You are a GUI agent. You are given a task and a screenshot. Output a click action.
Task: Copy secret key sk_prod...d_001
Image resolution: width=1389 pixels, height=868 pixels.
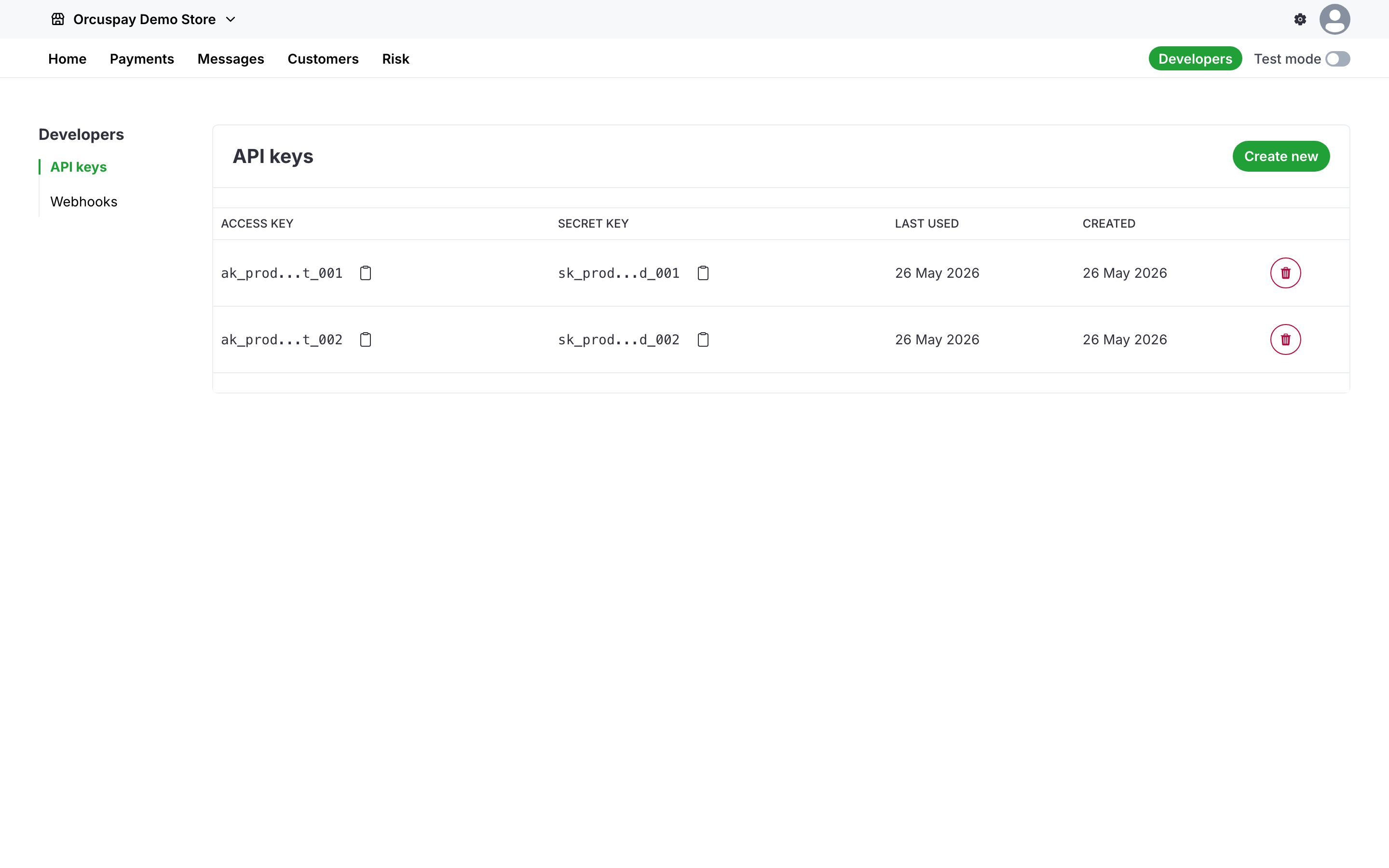703,273
